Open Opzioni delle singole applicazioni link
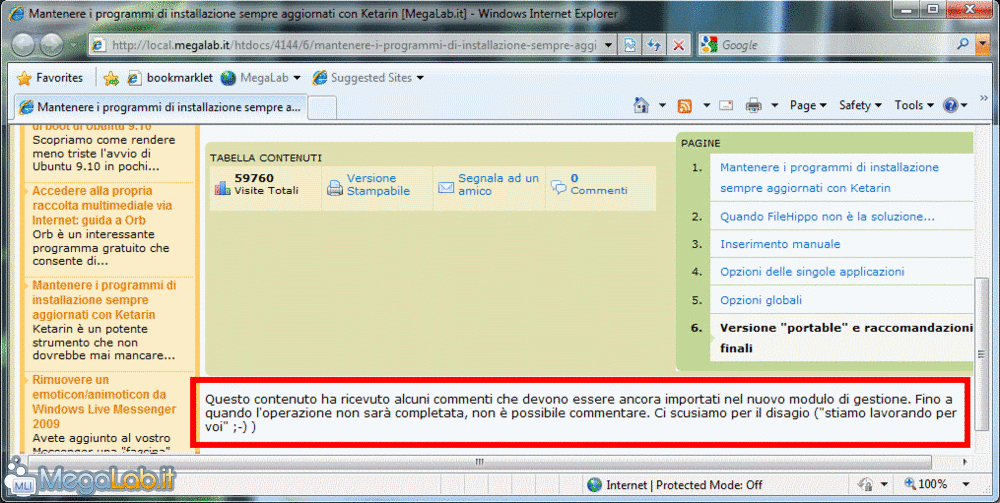This screenshot has width=1000, height=503. pyautogui.click(x=812, y=272)
